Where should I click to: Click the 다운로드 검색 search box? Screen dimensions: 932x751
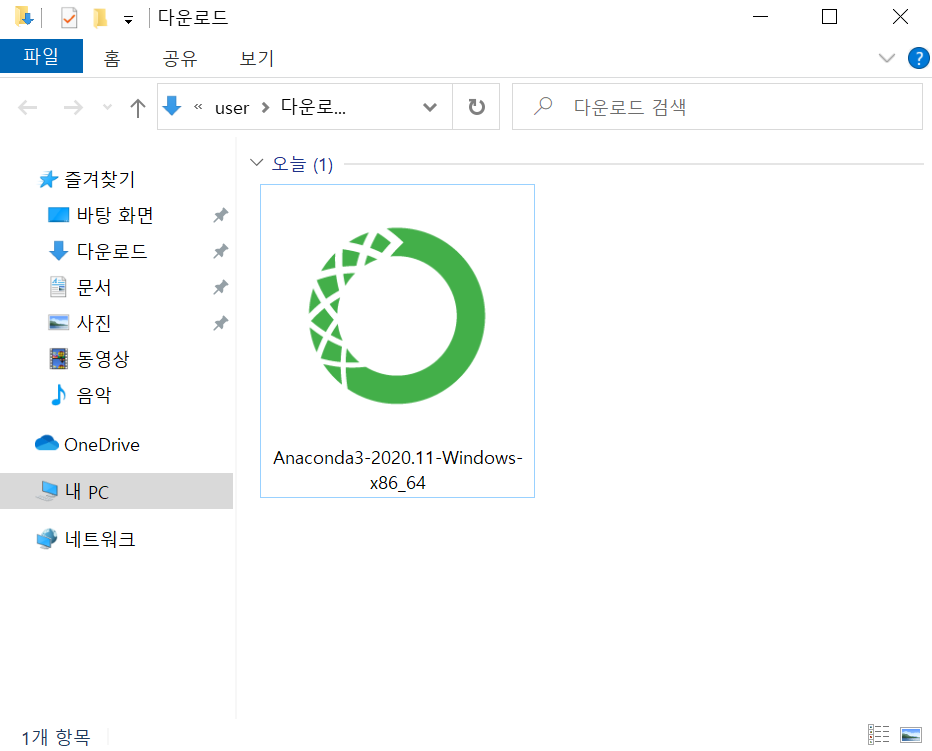717,107
